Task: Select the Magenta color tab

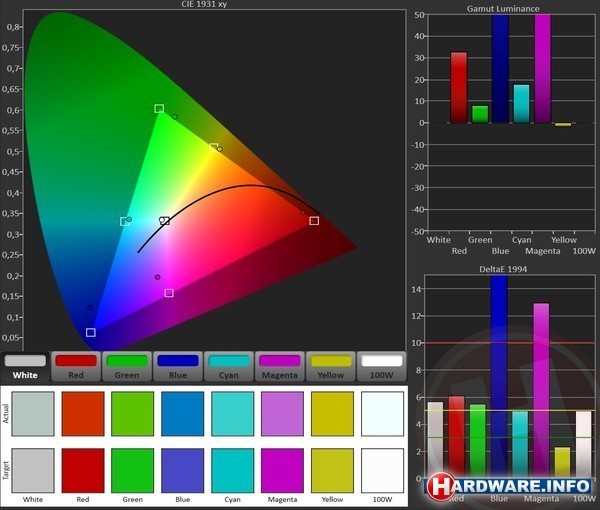Action: (280, 366)
